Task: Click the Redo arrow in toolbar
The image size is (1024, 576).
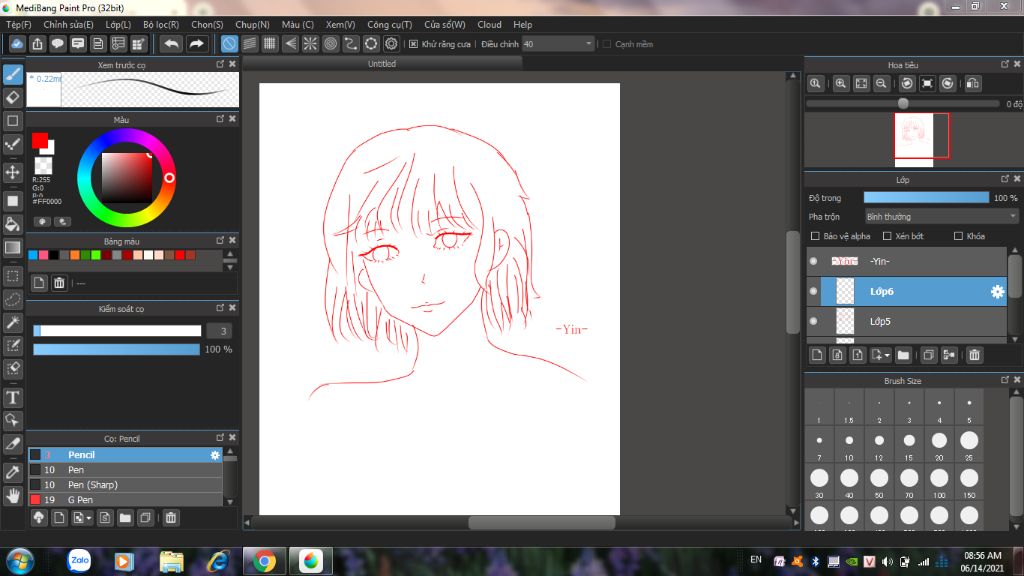Action: [x=196, y=44]
